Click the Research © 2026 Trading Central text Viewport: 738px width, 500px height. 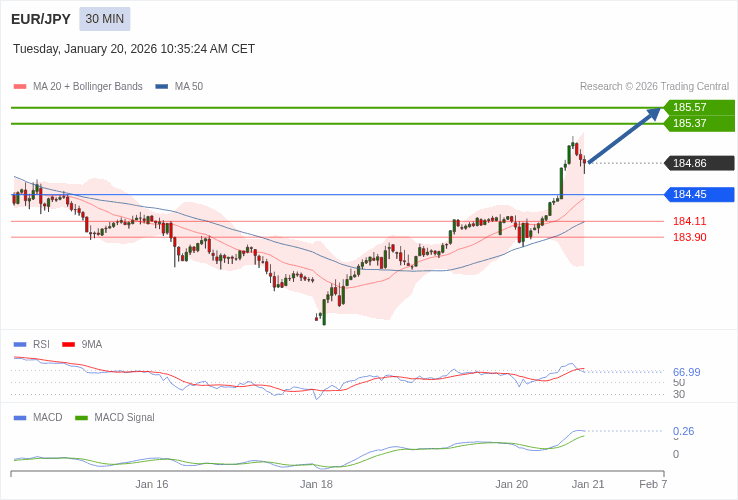[654, 87]
